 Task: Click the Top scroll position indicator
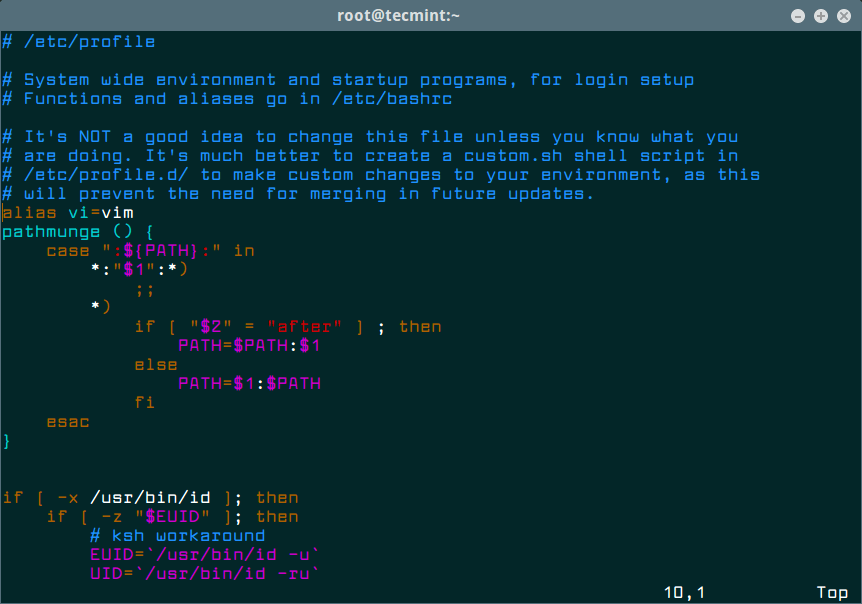click(832, 593)
